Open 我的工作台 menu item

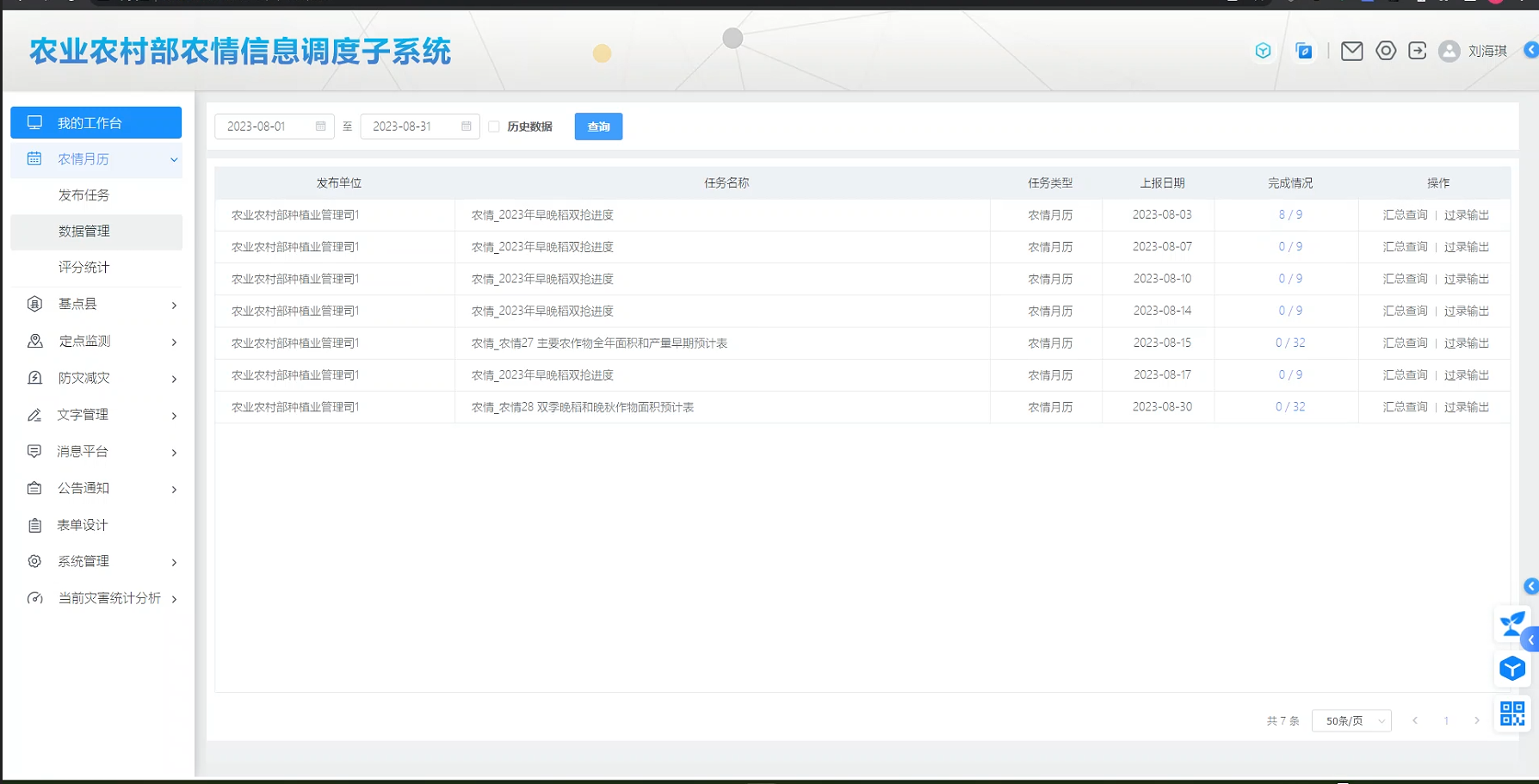pyautogui.click(x=96, y=122)
